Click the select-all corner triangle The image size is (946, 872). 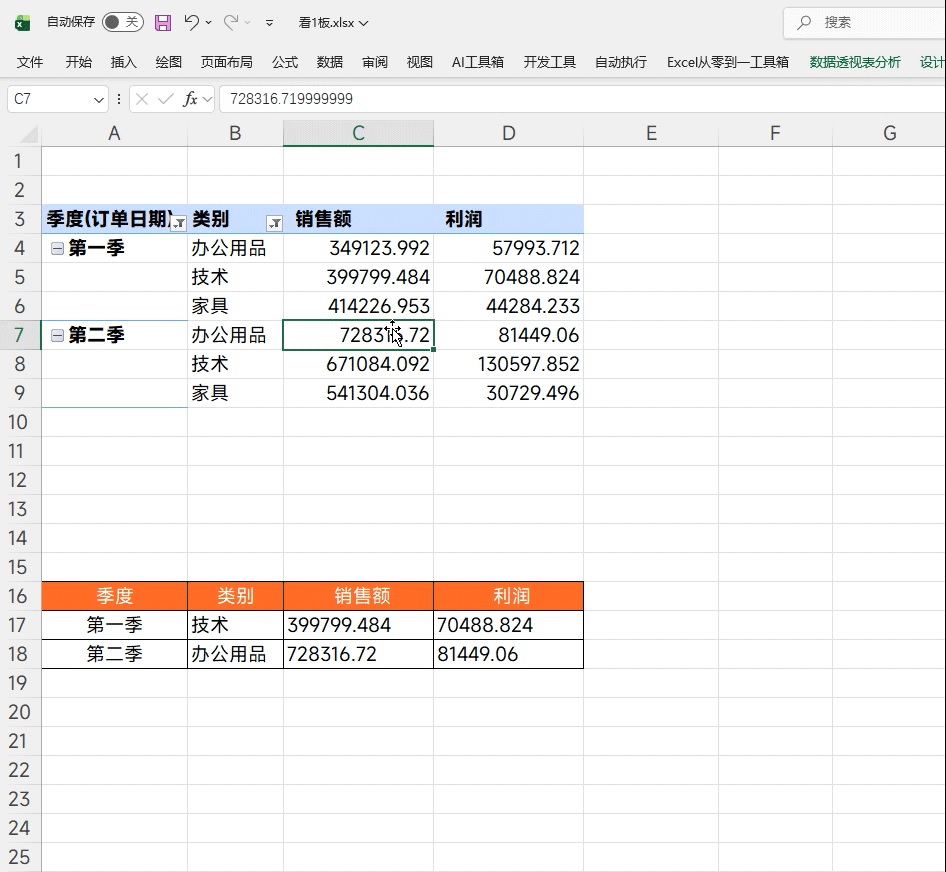[x=28, y=134]
